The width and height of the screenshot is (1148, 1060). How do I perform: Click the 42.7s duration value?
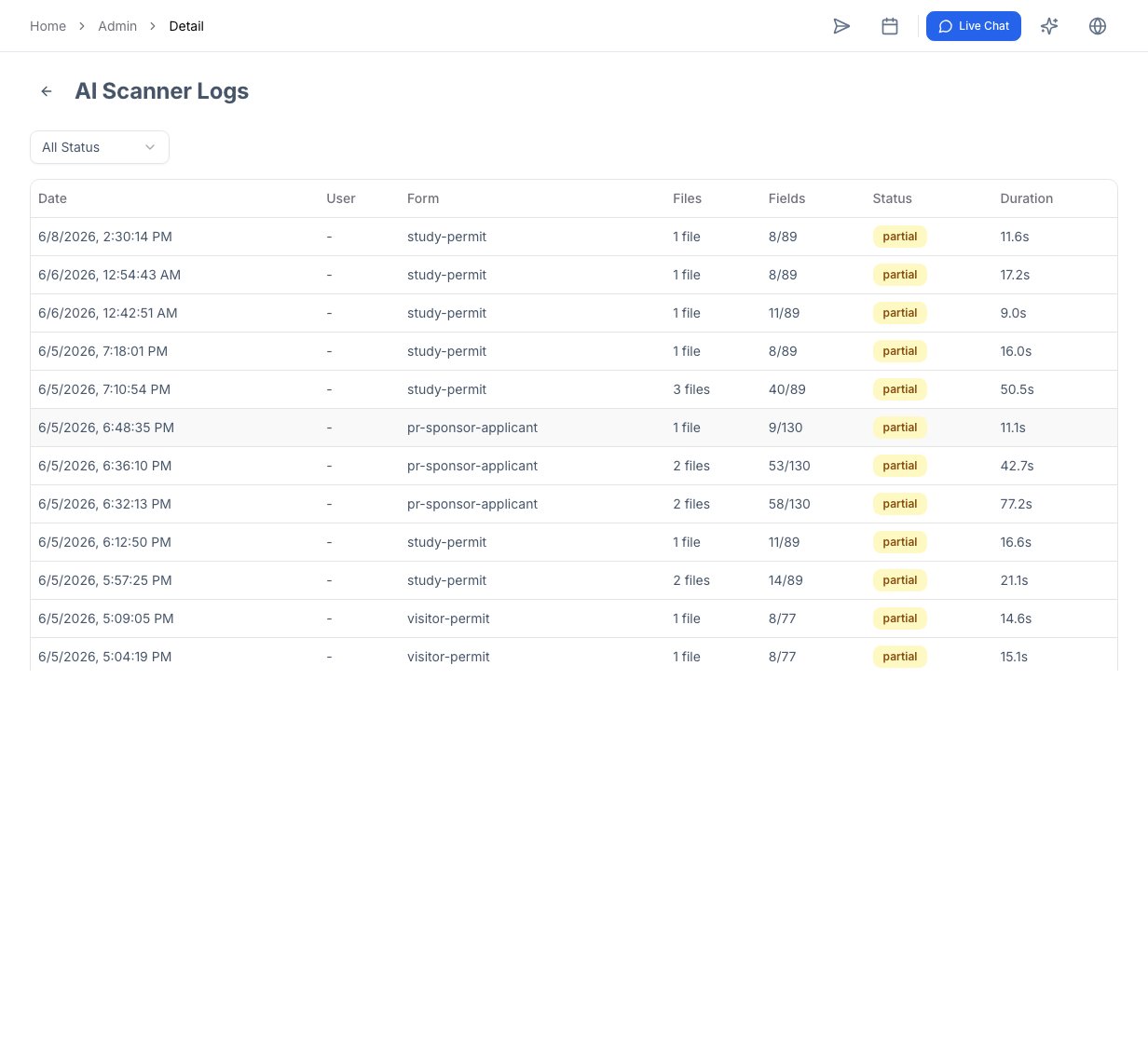[1017, 466]
